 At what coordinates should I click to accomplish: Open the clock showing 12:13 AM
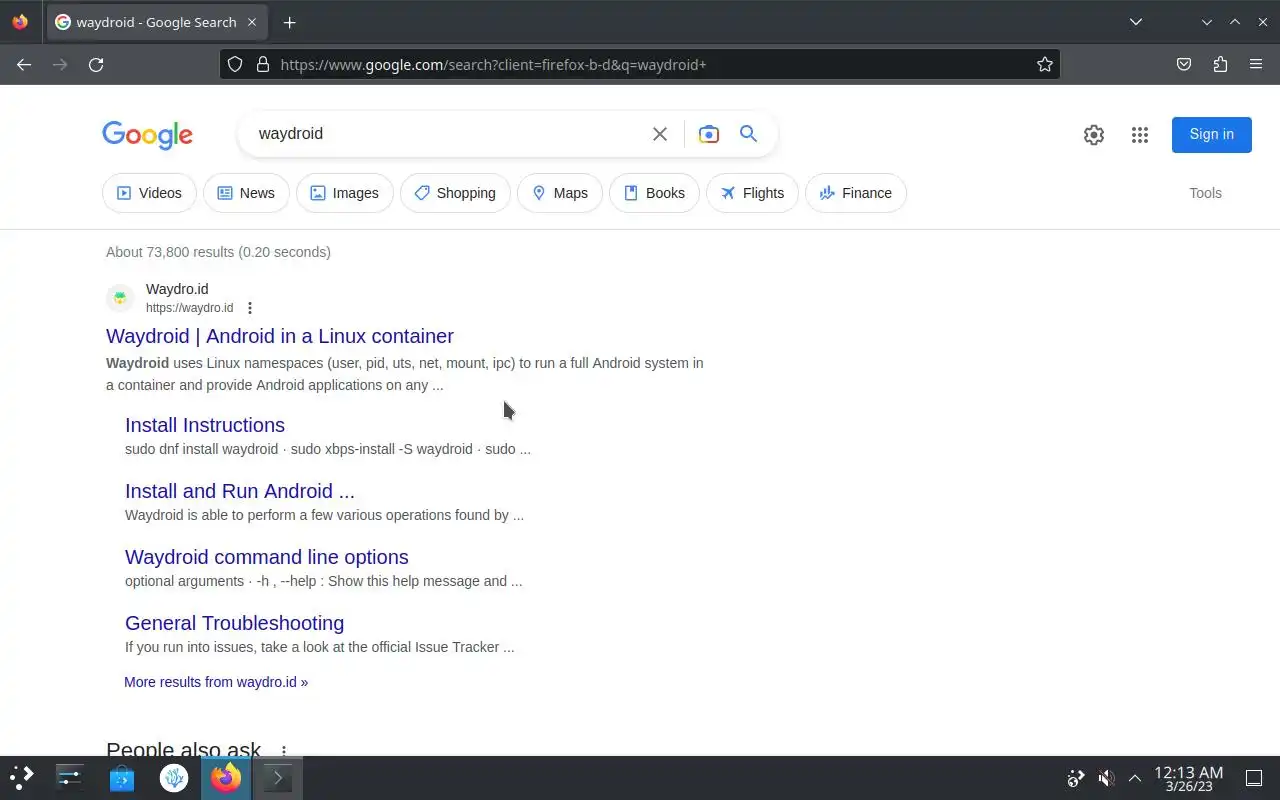tap(1188, 778)
